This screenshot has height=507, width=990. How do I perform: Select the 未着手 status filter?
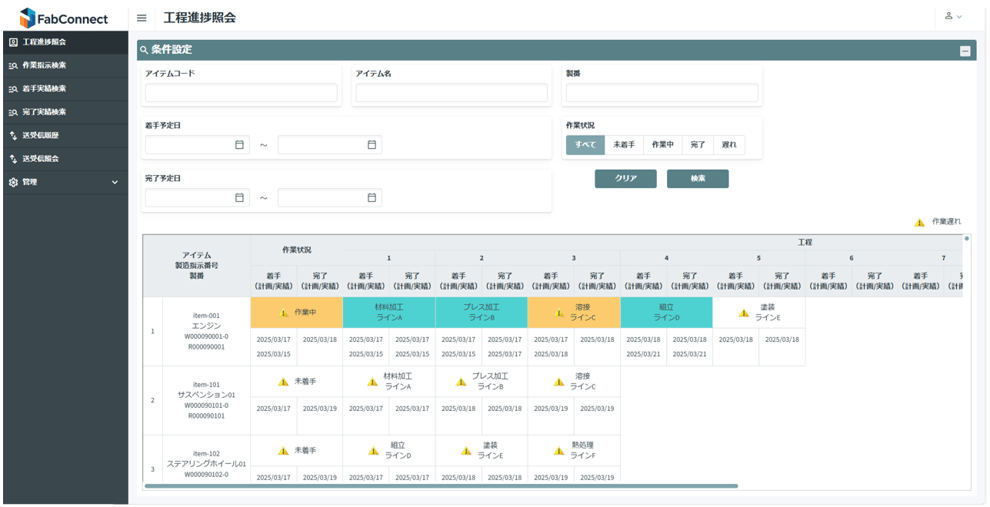coord(624,145)
